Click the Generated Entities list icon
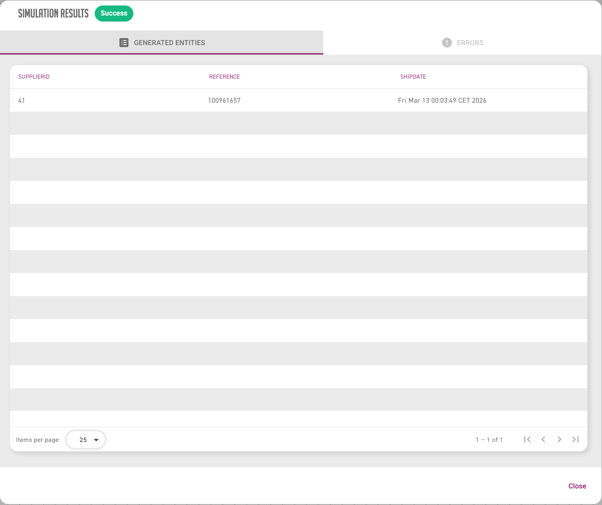Image resolution: width=602 pixels, height=505 pixels. click(x=124, y=43)
